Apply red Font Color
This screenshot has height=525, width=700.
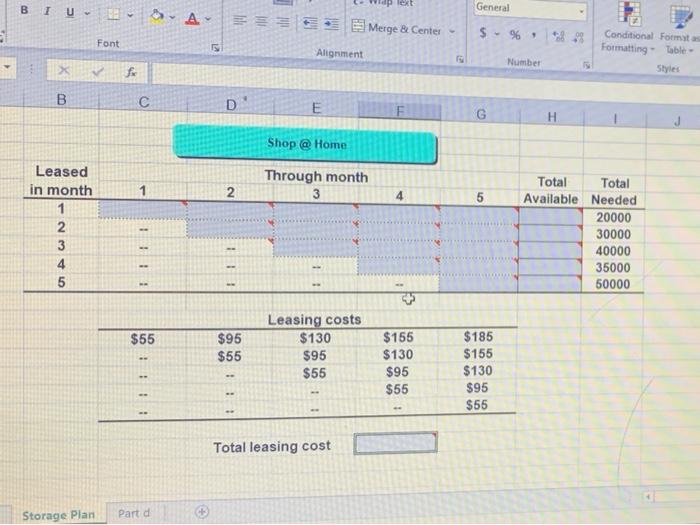click(192, 19)
